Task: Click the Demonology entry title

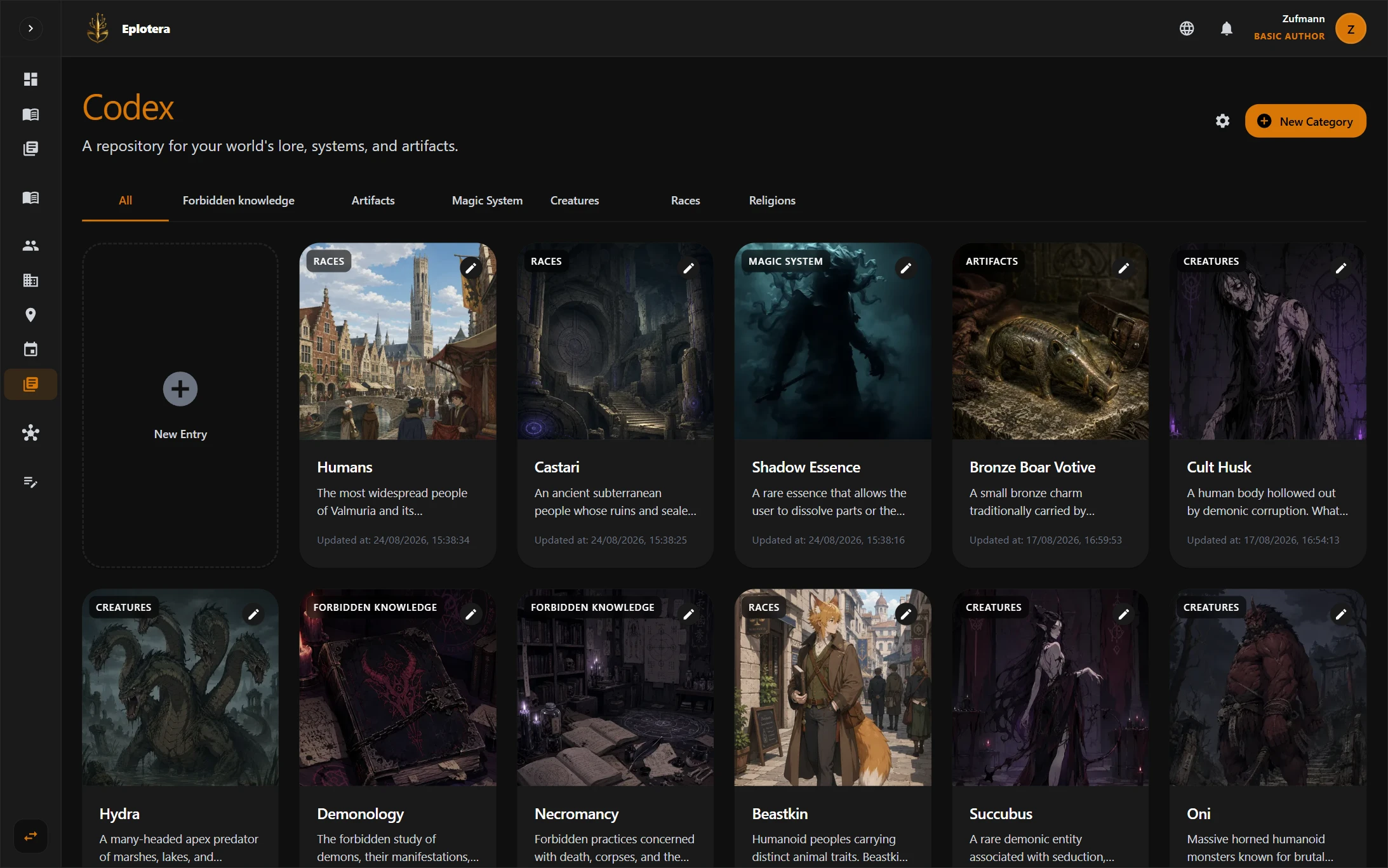Action: [x=361, y=814]
